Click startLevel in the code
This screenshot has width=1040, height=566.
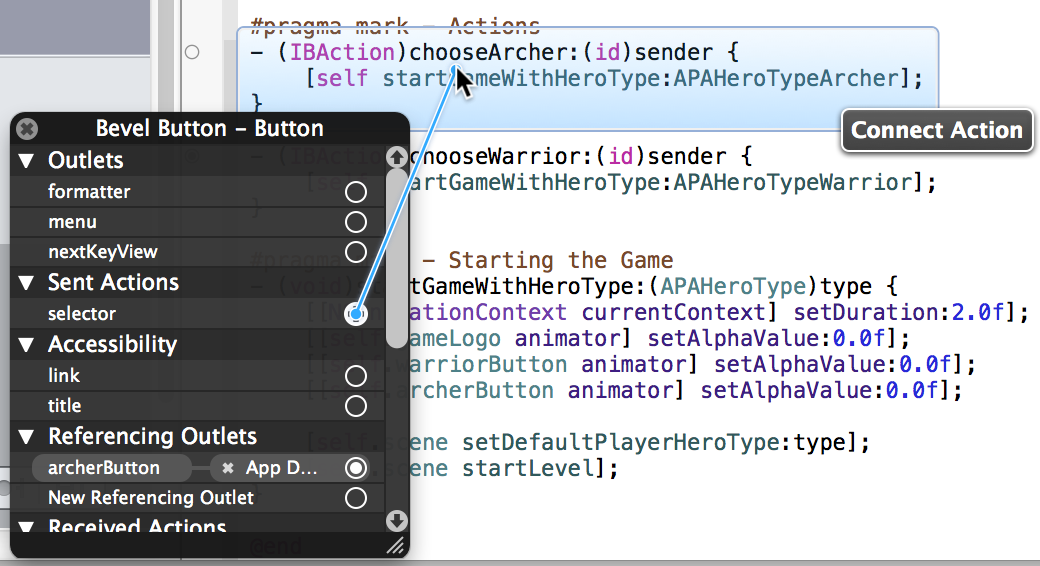[x=527, y=468]
